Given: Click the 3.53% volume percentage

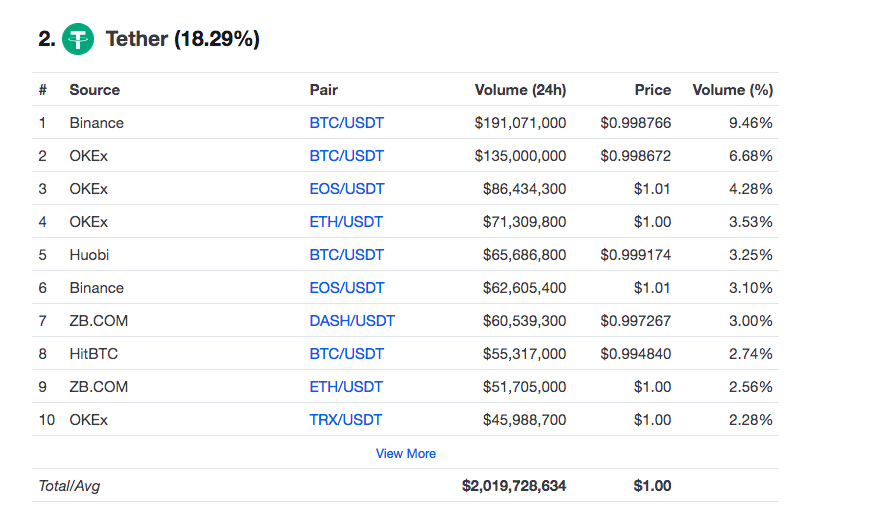Looking at the screenshot, I should pos(750,222).
